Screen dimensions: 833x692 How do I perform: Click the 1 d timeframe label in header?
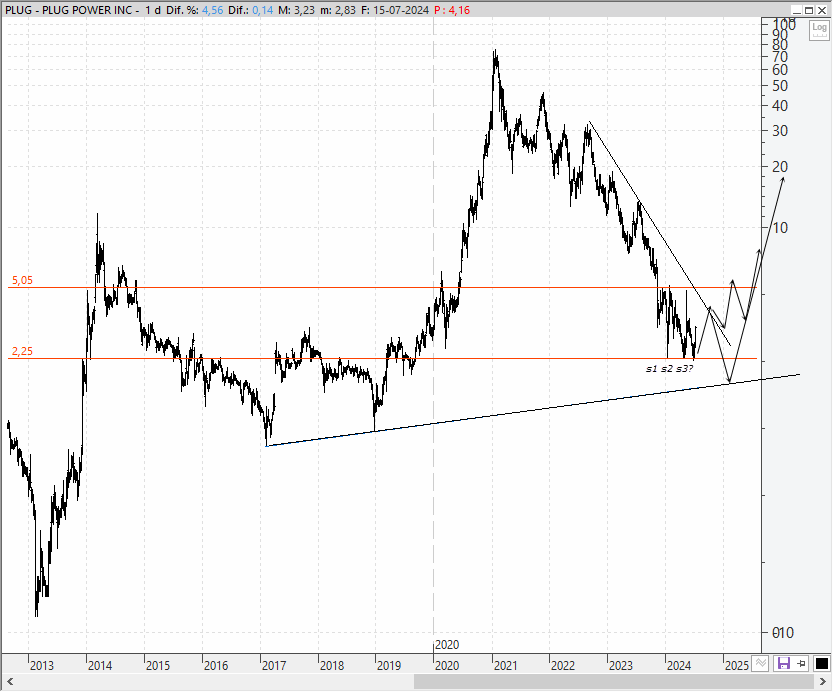(153, 10)
